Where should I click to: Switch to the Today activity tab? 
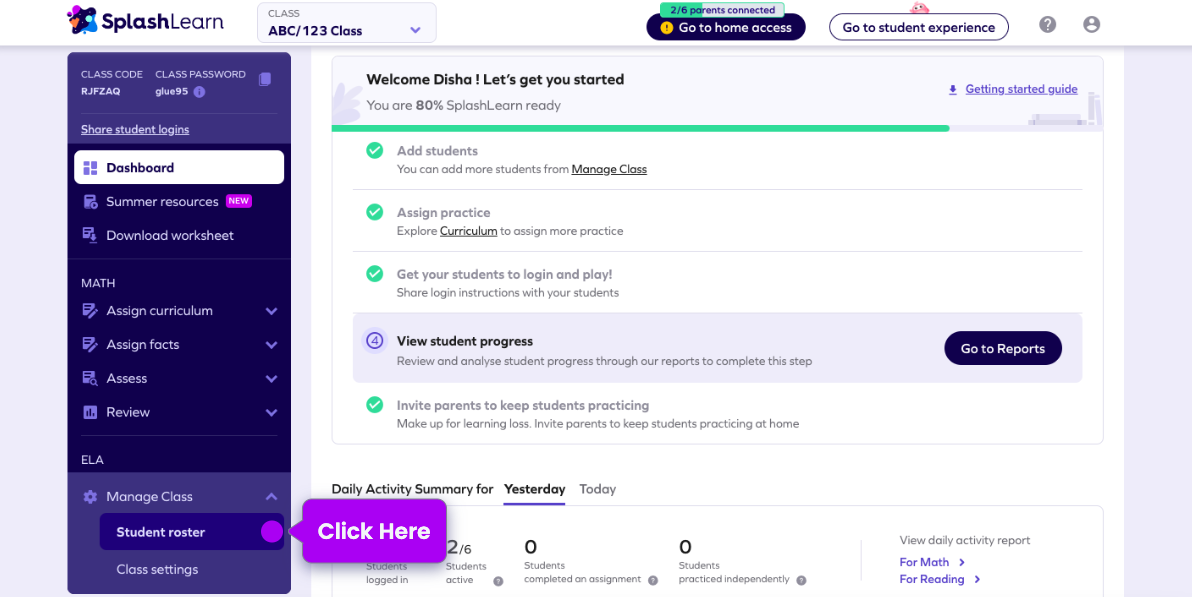597,489
